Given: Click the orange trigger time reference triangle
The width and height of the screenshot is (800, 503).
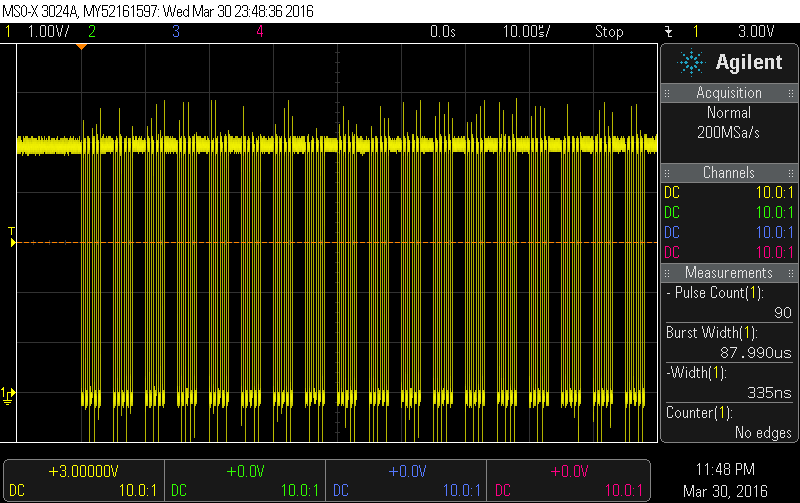Looking at the screenshot, I should tap(82, 47).
